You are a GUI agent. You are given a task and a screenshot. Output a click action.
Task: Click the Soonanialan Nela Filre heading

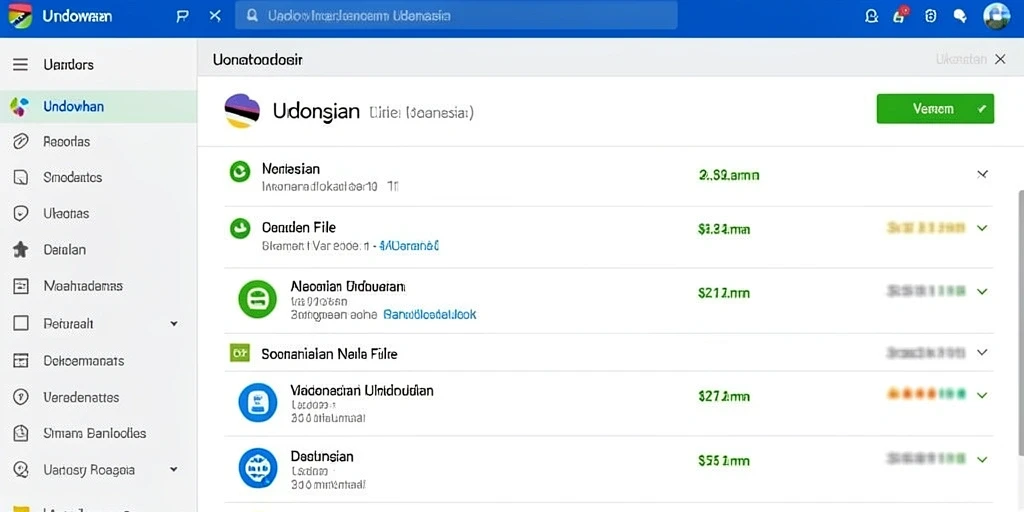(329, 354)
